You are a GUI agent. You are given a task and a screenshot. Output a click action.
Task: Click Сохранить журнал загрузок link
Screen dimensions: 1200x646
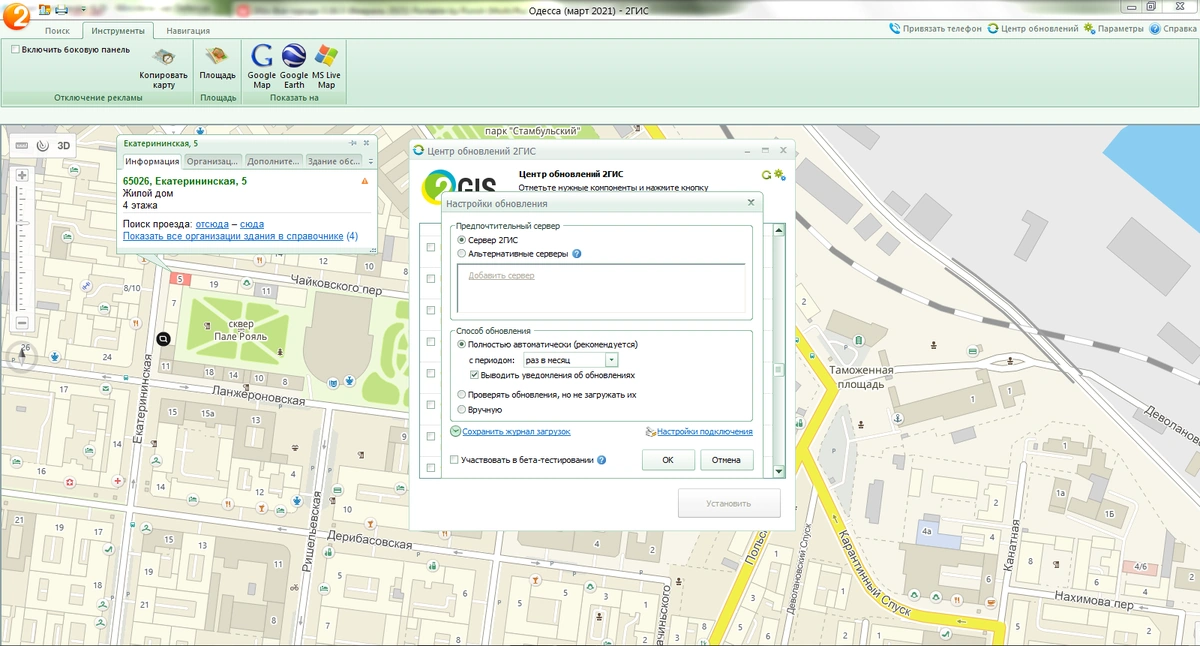click(516, 431)
